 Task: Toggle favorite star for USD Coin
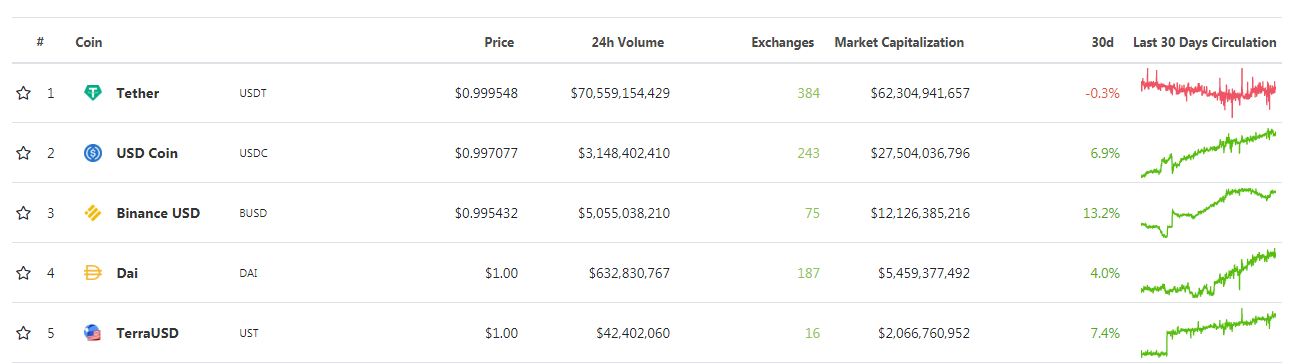23,153
